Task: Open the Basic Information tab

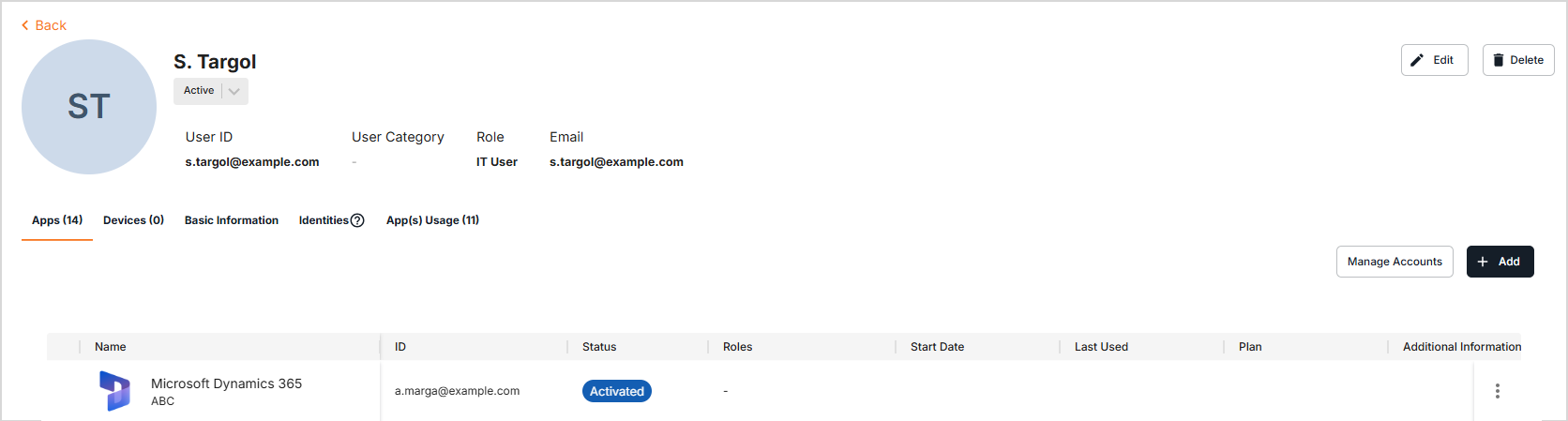Action: click(232, 220)
